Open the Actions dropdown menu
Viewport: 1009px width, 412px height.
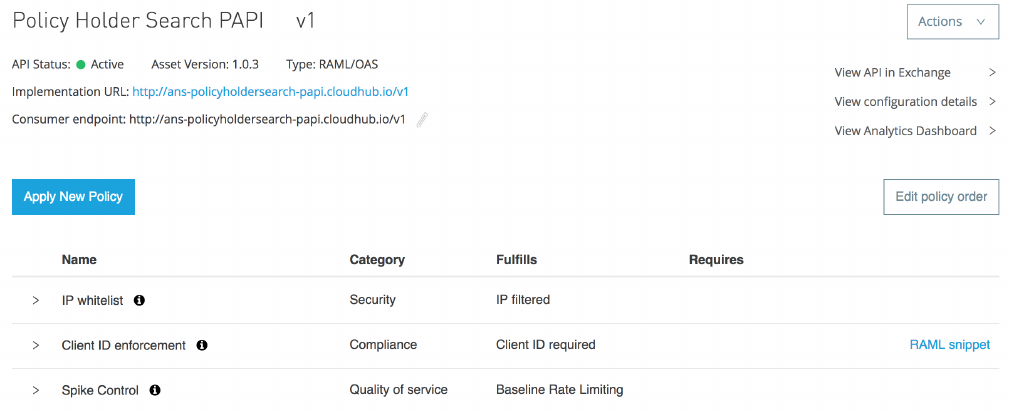click(x=952, y=22)
